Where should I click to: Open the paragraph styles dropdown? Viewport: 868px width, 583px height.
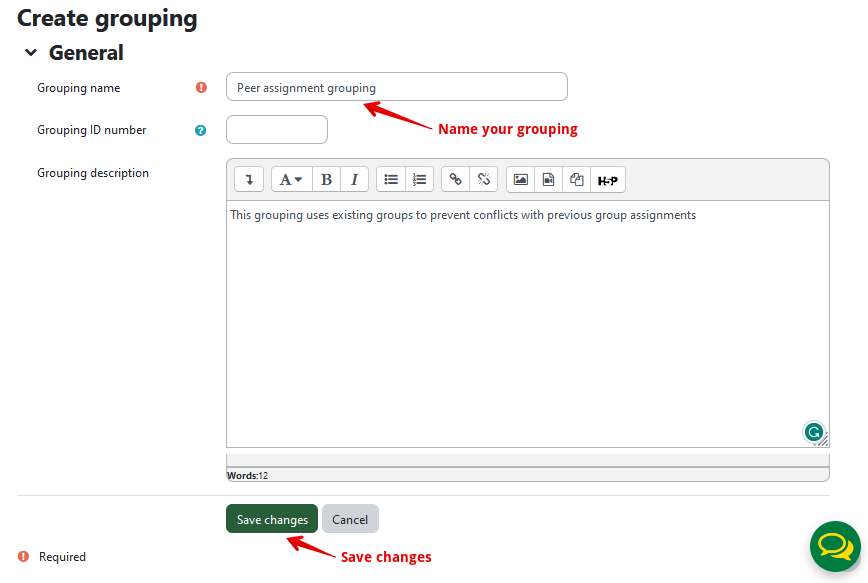pos(291,180)
